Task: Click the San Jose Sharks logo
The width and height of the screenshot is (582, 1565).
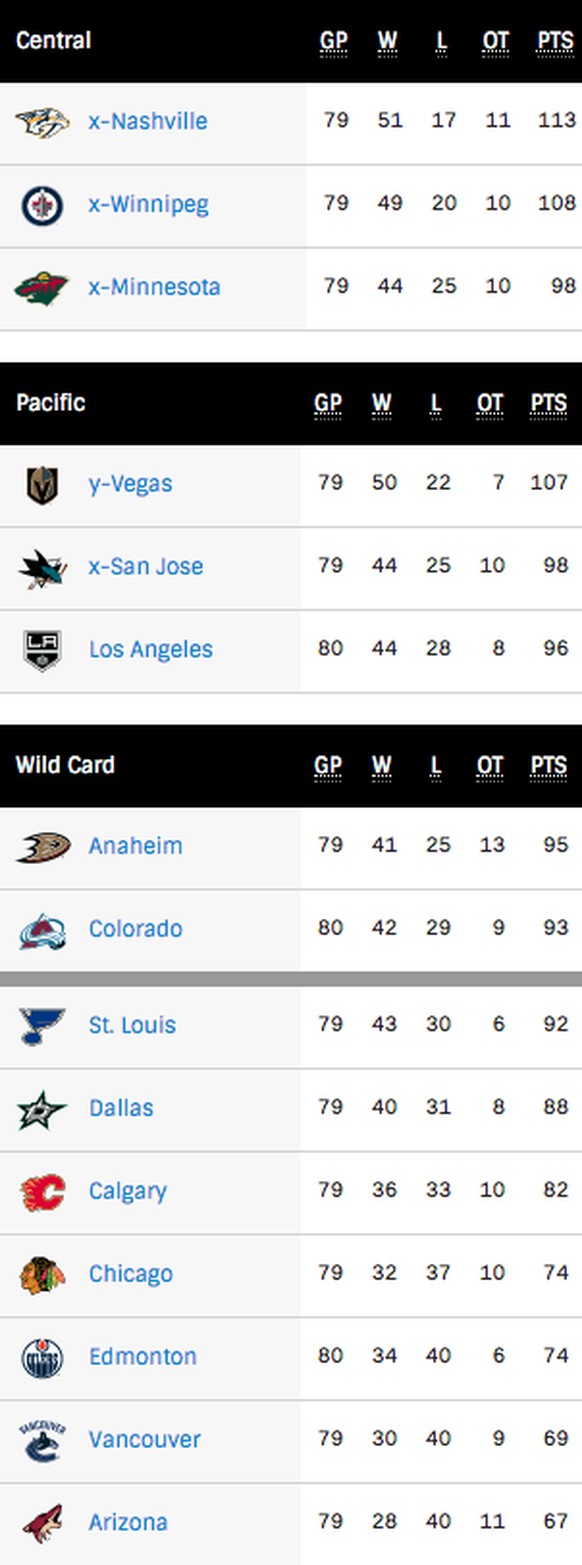Action: tap(42, 568)
